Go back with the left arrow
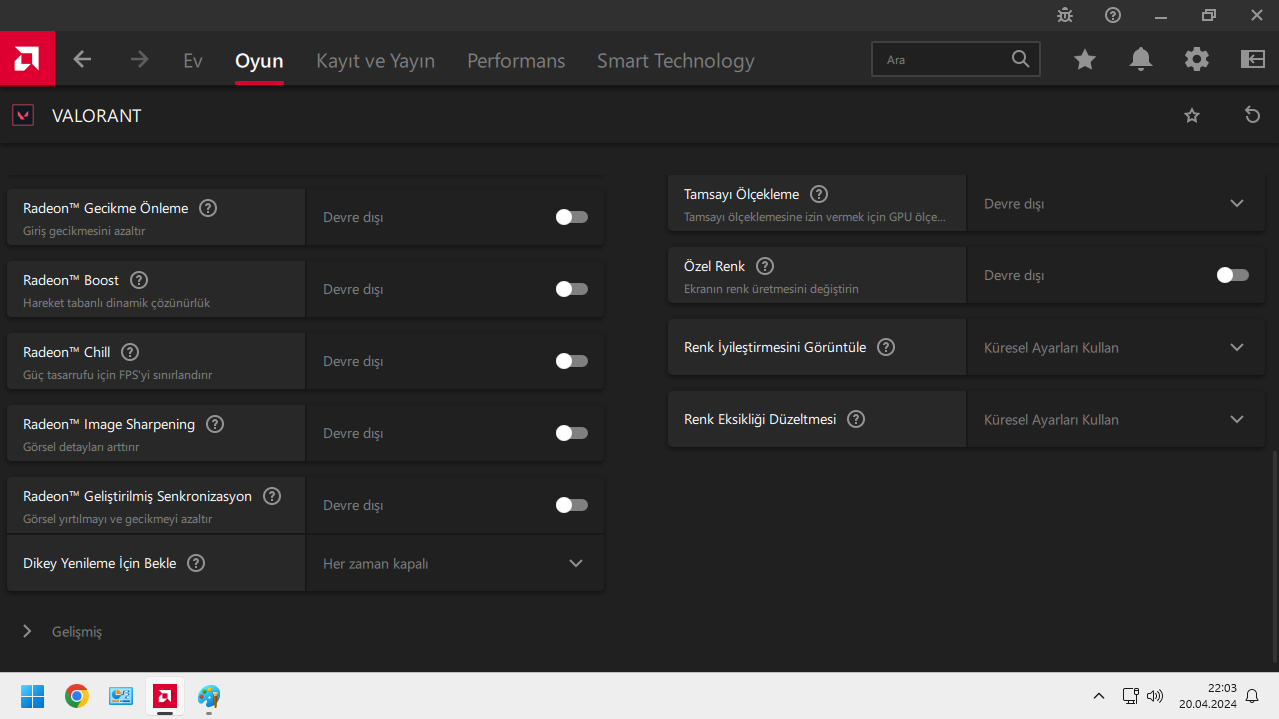This screenshot has height=719, width=1279. pyautogui.click(x=82, y=60)
